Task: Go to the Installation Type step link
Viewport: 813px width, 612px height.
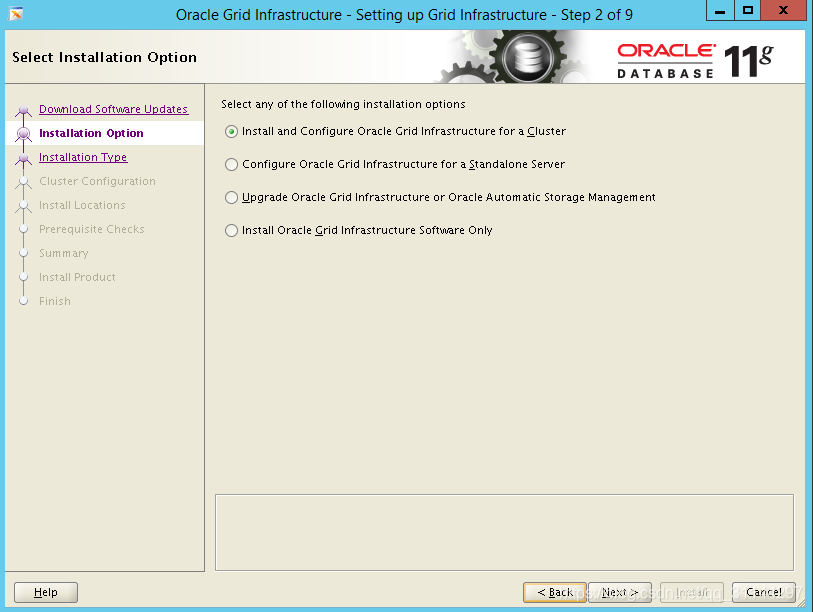Action: coord(83,157)
